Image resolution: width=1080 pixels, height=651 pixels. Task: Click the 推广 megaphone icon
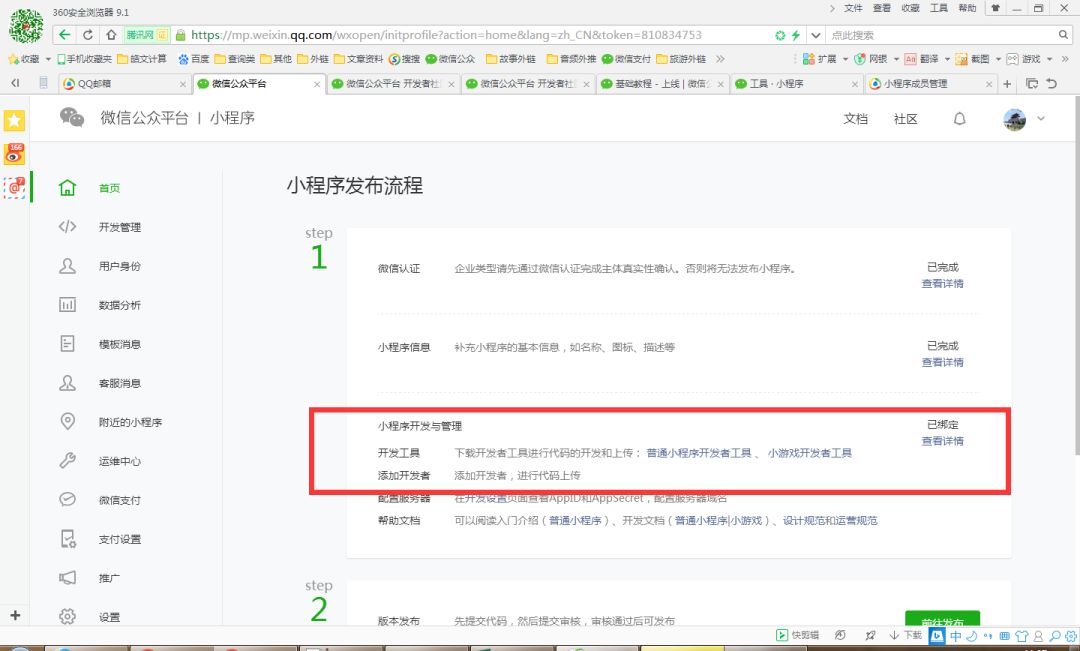point(68,578)
